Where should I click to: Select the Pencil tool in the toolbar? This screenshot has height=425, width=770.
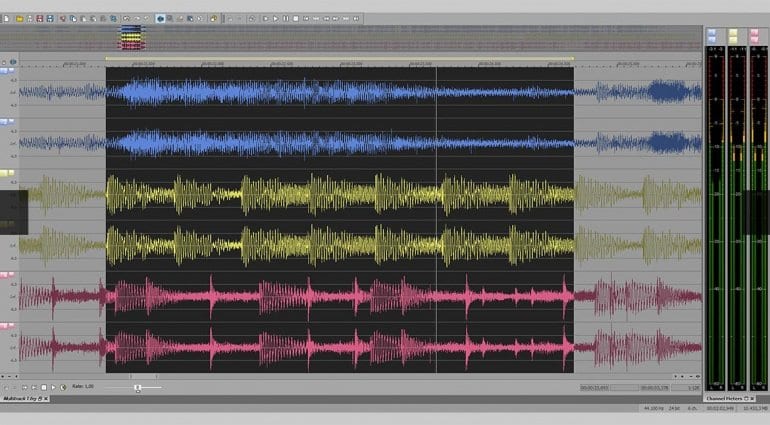tap(180, 19)
